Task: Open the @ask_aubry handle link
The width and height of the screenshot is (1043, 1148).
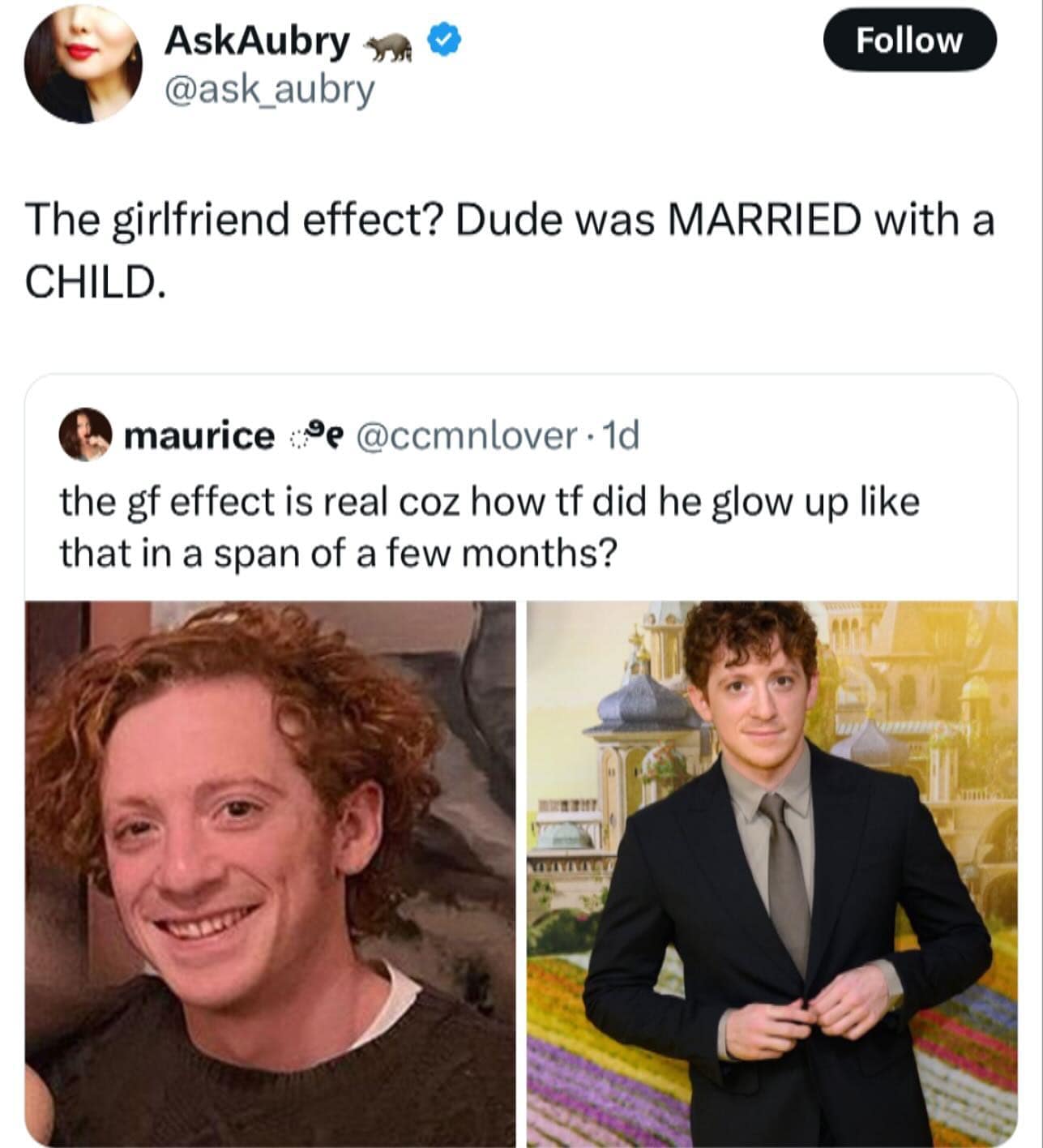Action: [269, 90]
